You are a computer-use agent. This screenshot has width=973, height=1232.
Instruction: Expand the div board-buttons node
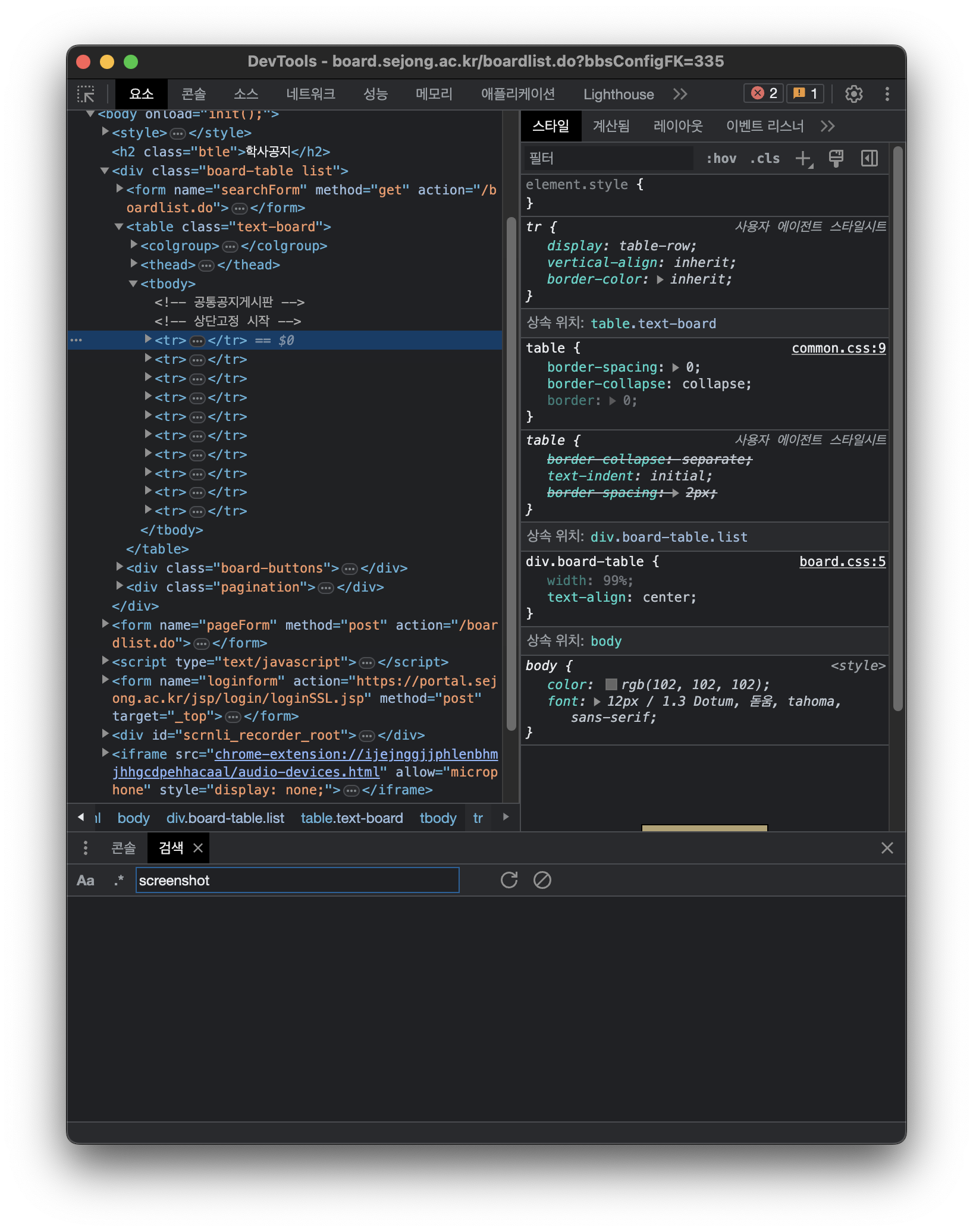tap(120, 567)
